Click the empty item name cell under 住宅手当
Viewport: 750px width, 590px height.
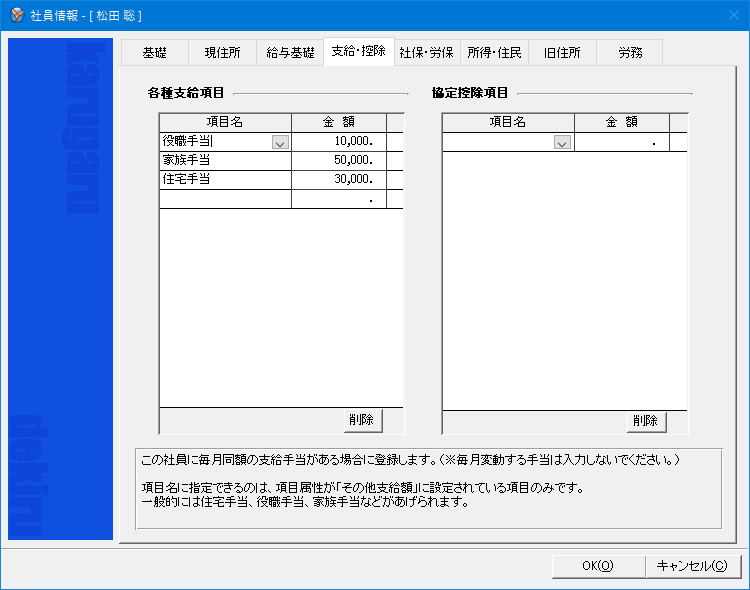(x=225, y=199)
